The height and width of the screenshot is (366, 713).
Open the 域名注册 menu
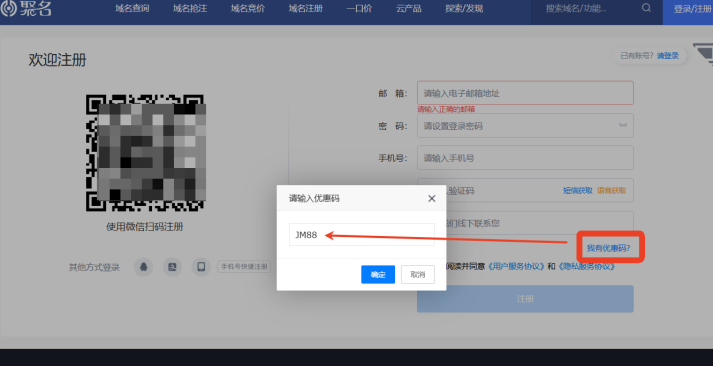[x=305, y=9]
